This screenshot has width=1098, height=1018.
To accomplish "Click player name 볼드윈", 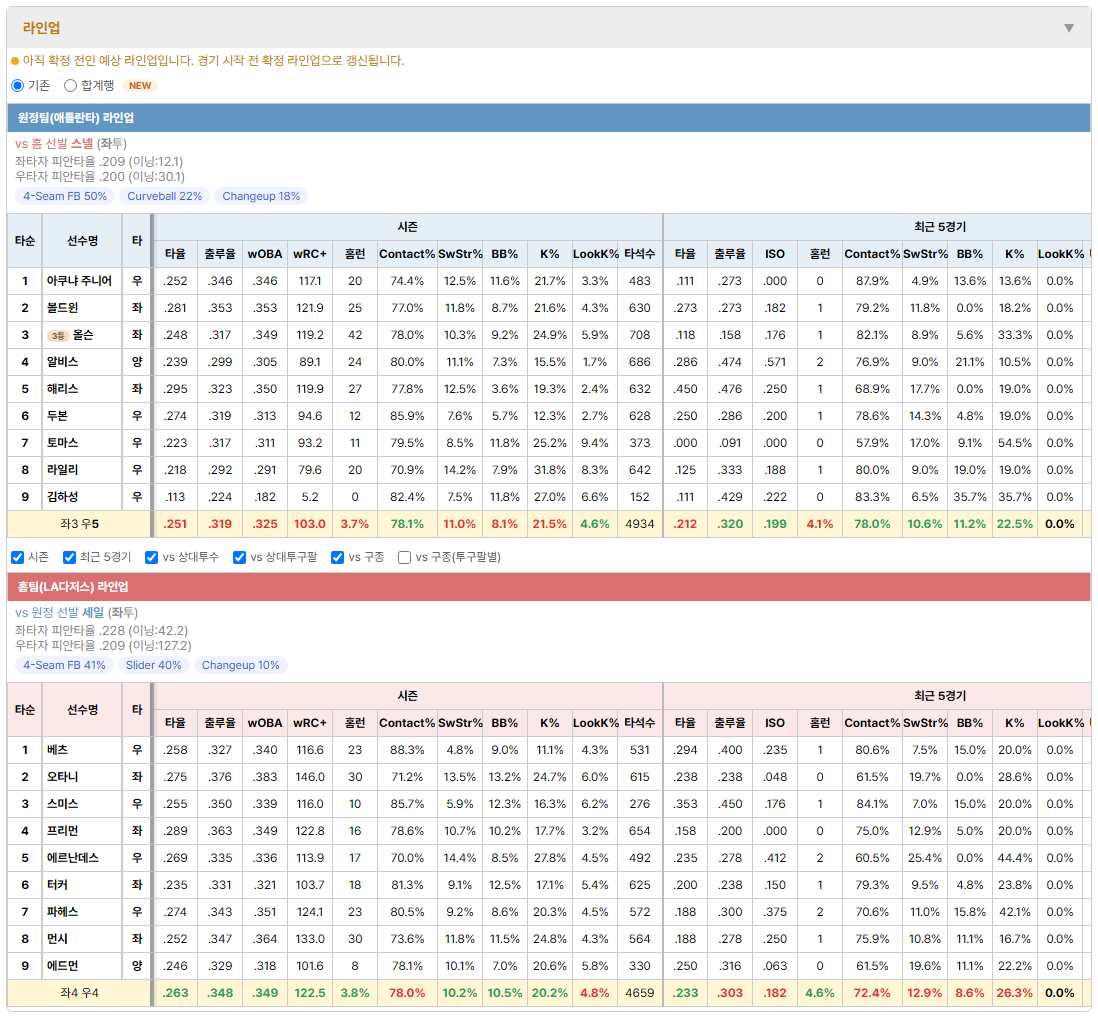I will coord(62,308).
